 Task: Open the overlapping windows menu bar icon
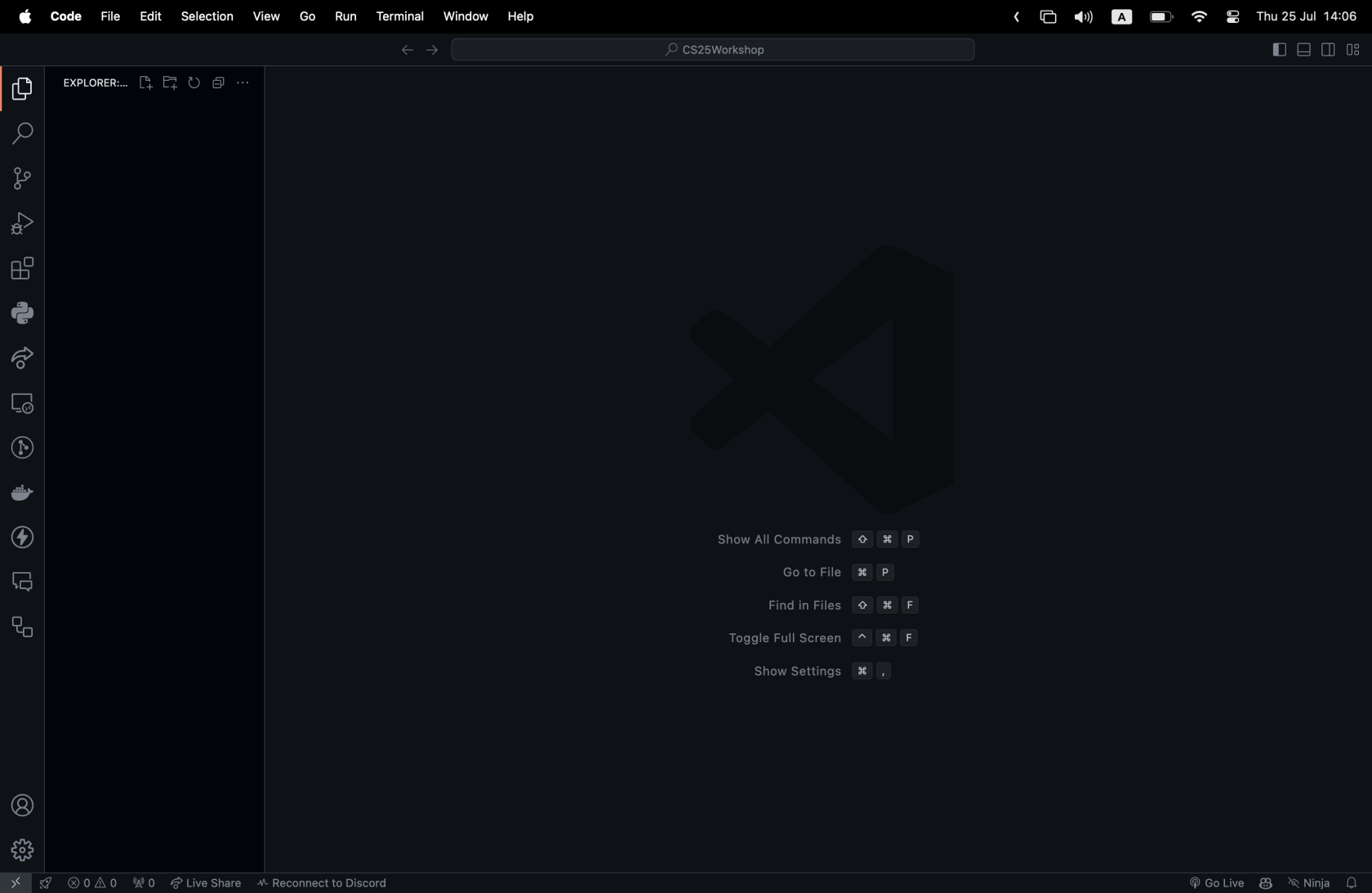coord(1048,17)
